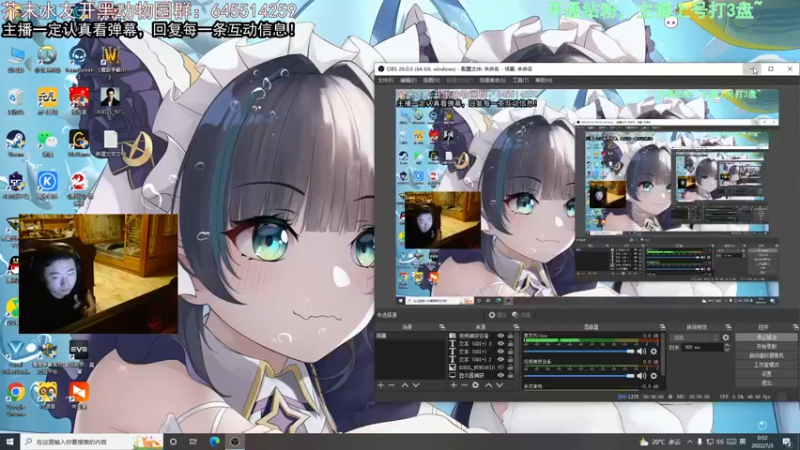Increase the transition duration with the up stepper
Screen dimensions: 800x450
tap(727, 345)
